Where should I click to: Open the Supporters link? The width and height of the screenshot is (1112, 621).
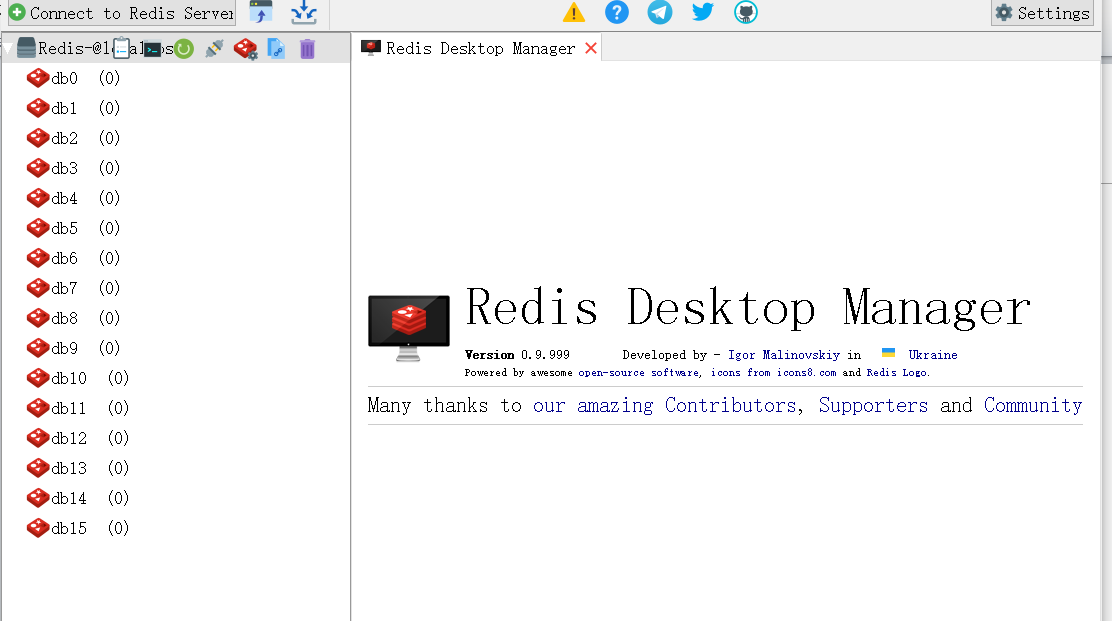tap(873, 405)
